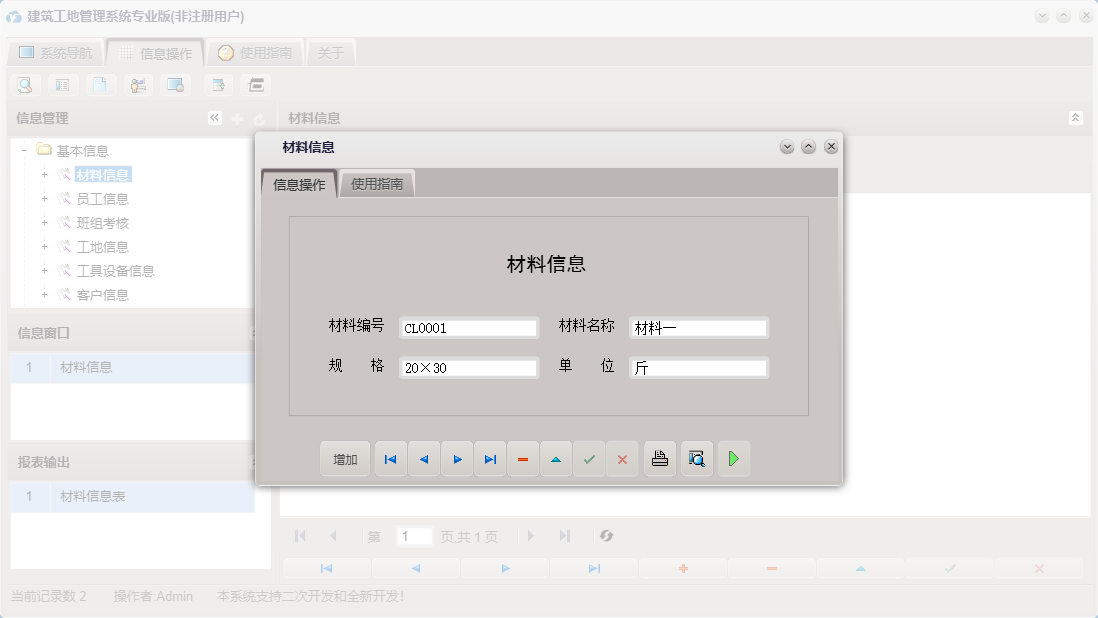Confirm changes with the green check icon
Viewport: 1098px width, 618px height.
click(x=589, y=459)
